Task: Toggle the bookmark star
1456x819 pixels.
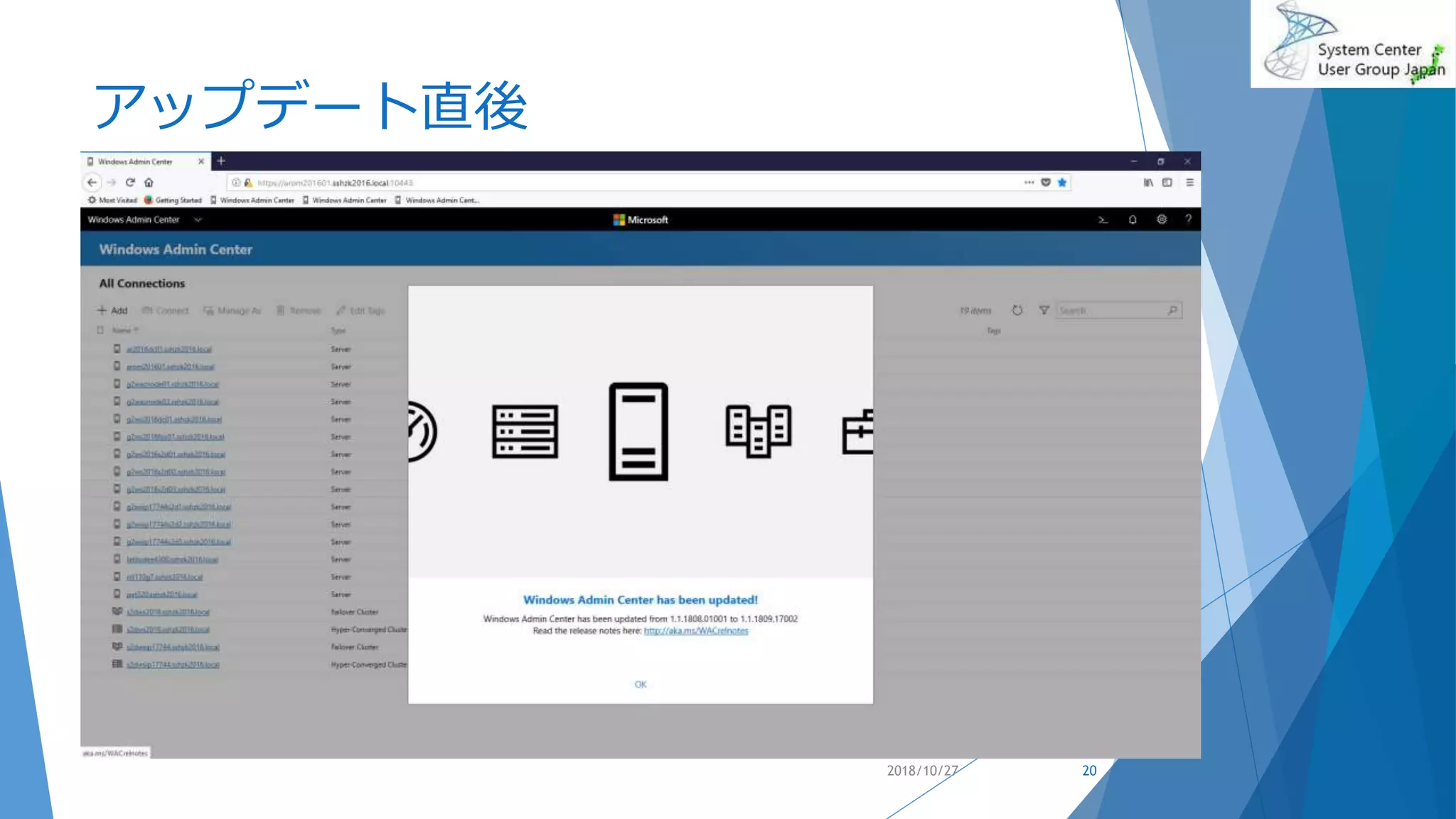Action: pos(1062,183)
